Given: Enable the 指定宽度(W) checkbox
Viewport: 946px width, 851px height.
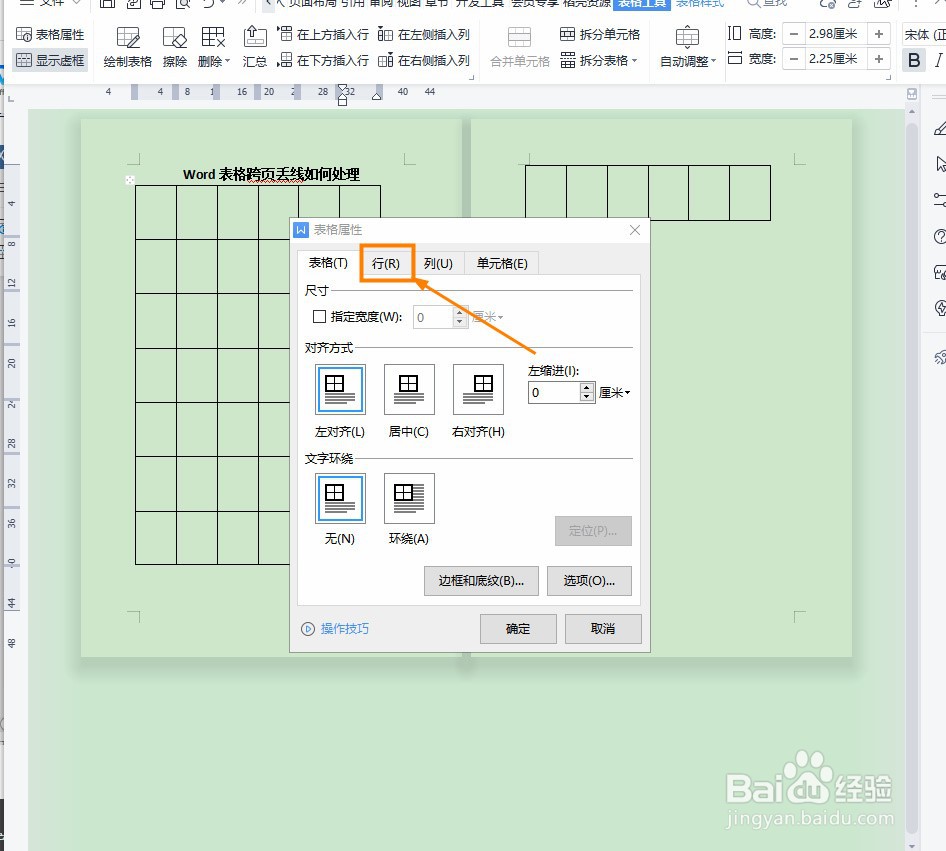Looking at the screenshot, I should point(320,317).
